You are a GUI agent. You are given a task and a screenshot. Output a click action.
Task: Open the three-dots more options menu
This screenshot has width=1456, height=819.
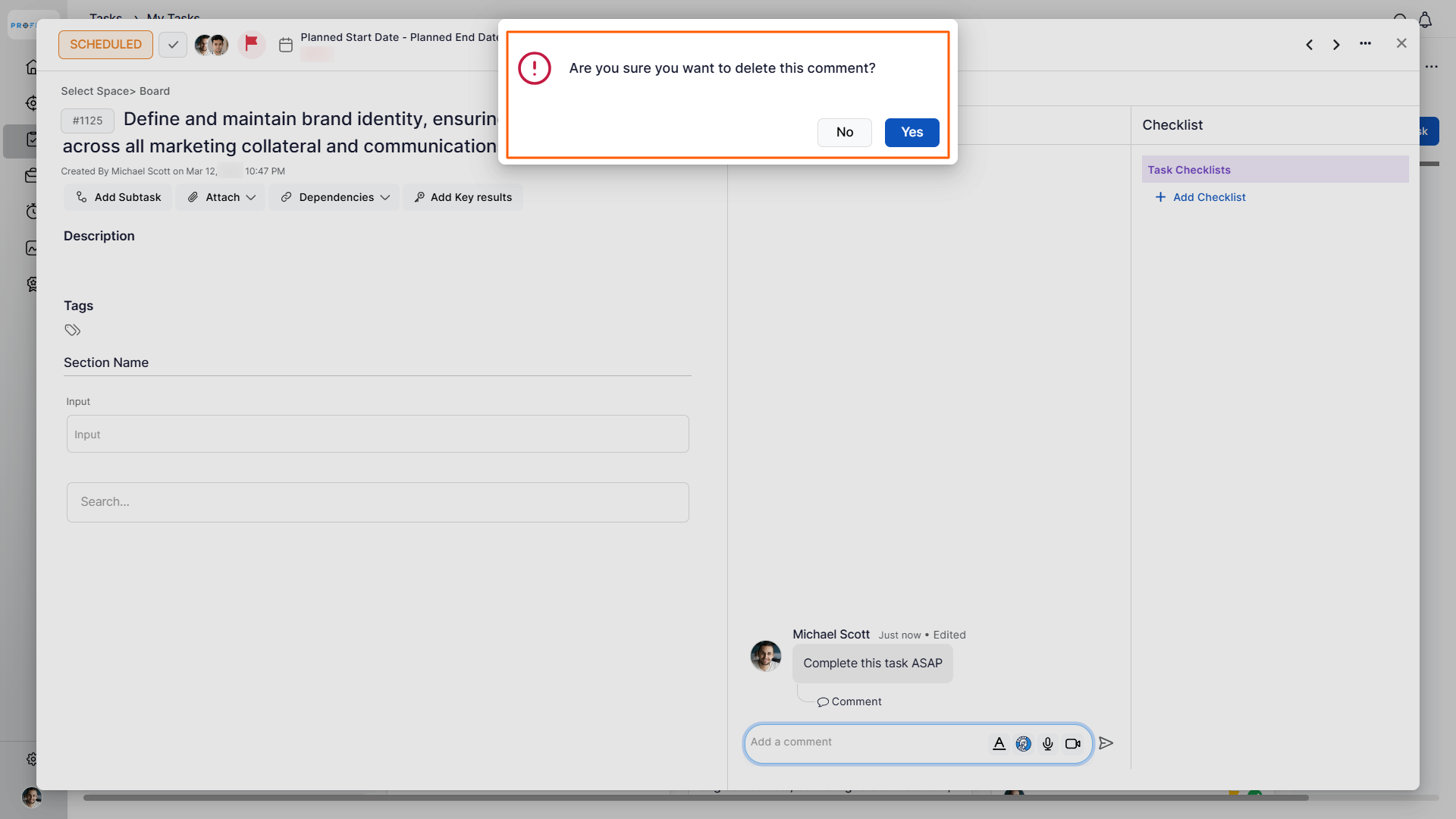(1365, 44)
